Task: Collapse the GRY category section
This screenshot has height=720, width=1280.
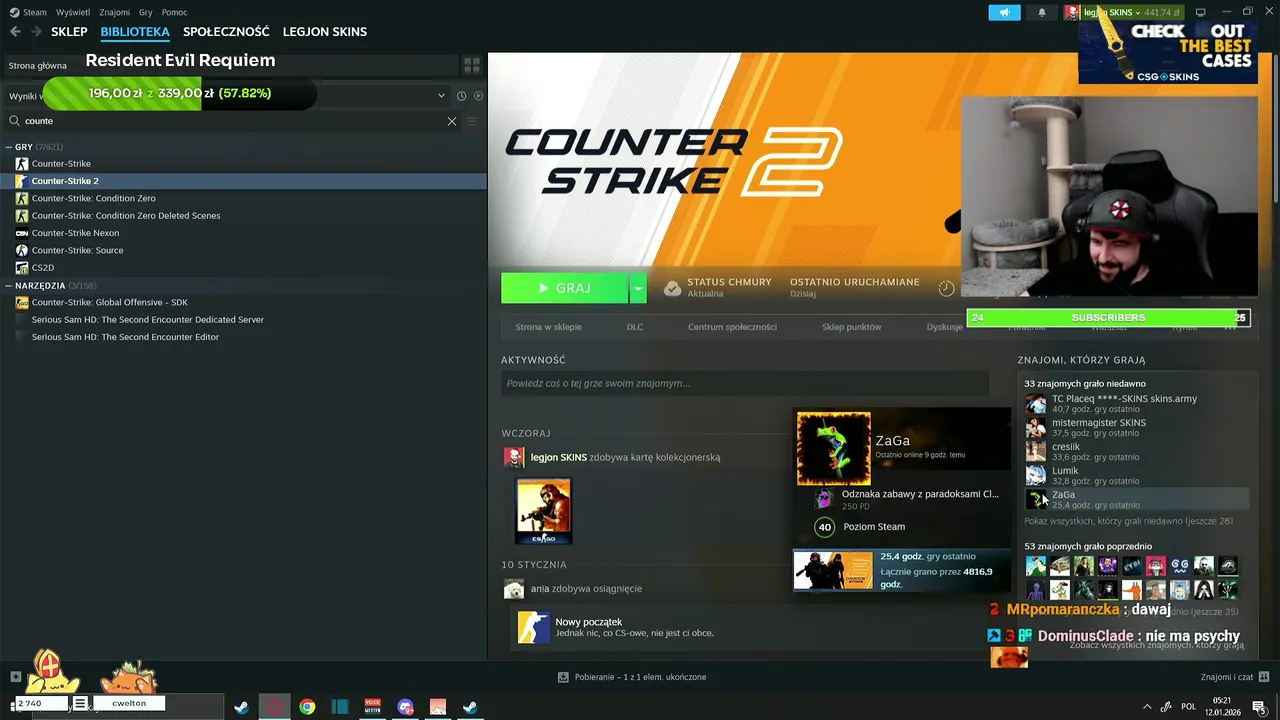Action: 10,147
